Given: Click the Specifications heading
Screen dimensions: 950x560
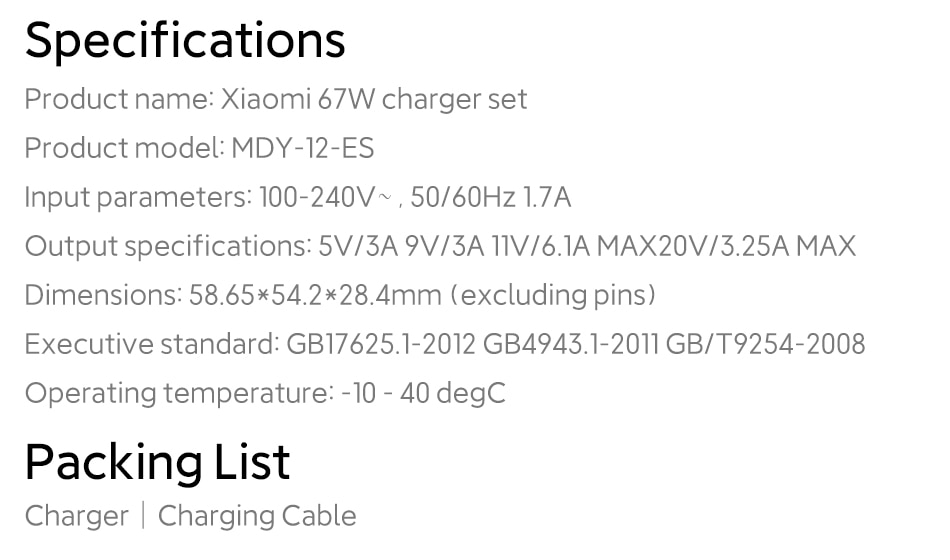Looking at the screenshot, I should (185, 42).
